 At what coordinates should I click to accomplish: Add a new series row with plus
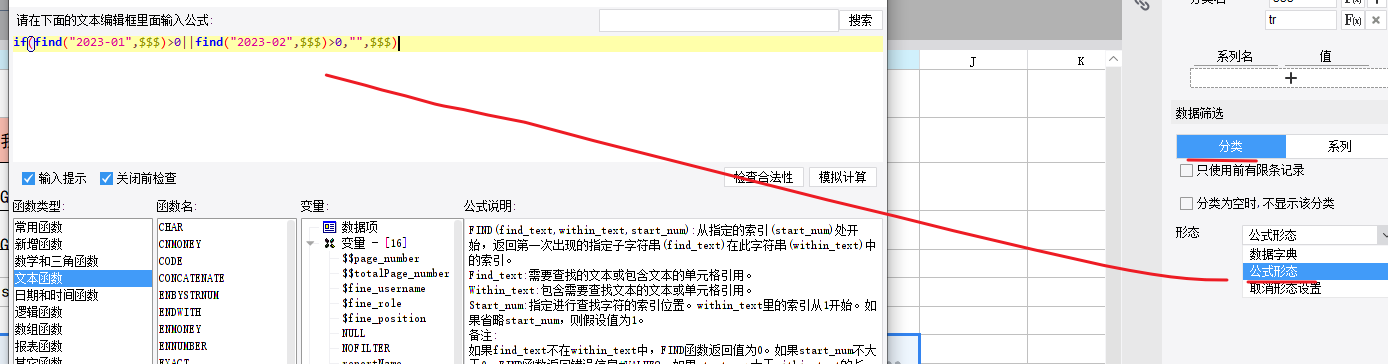click(1290, 77)
